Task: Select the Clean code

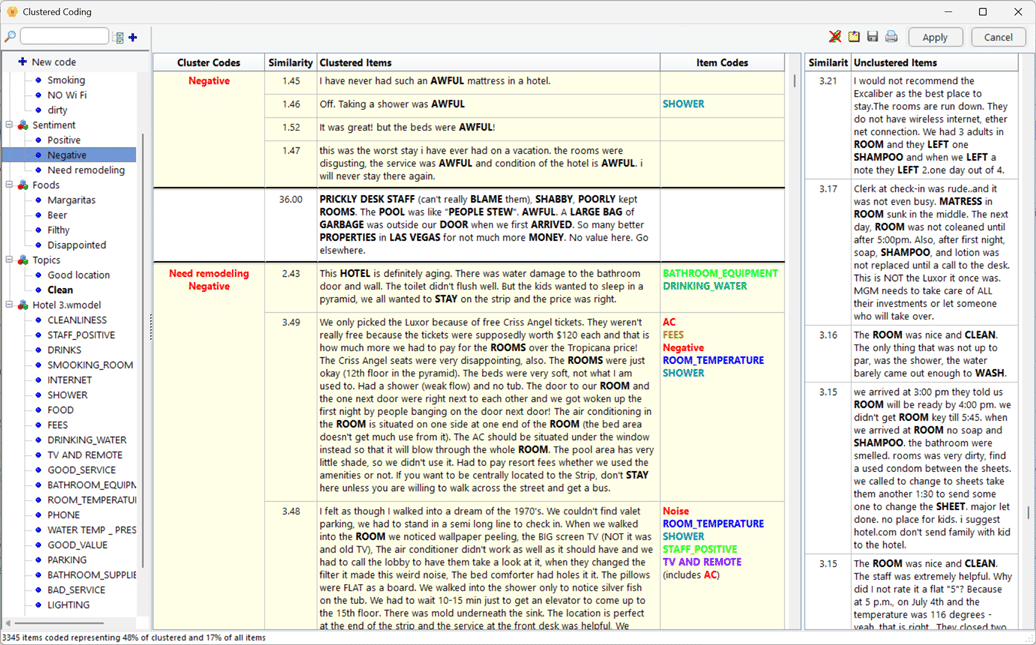Action: point(60,290)
